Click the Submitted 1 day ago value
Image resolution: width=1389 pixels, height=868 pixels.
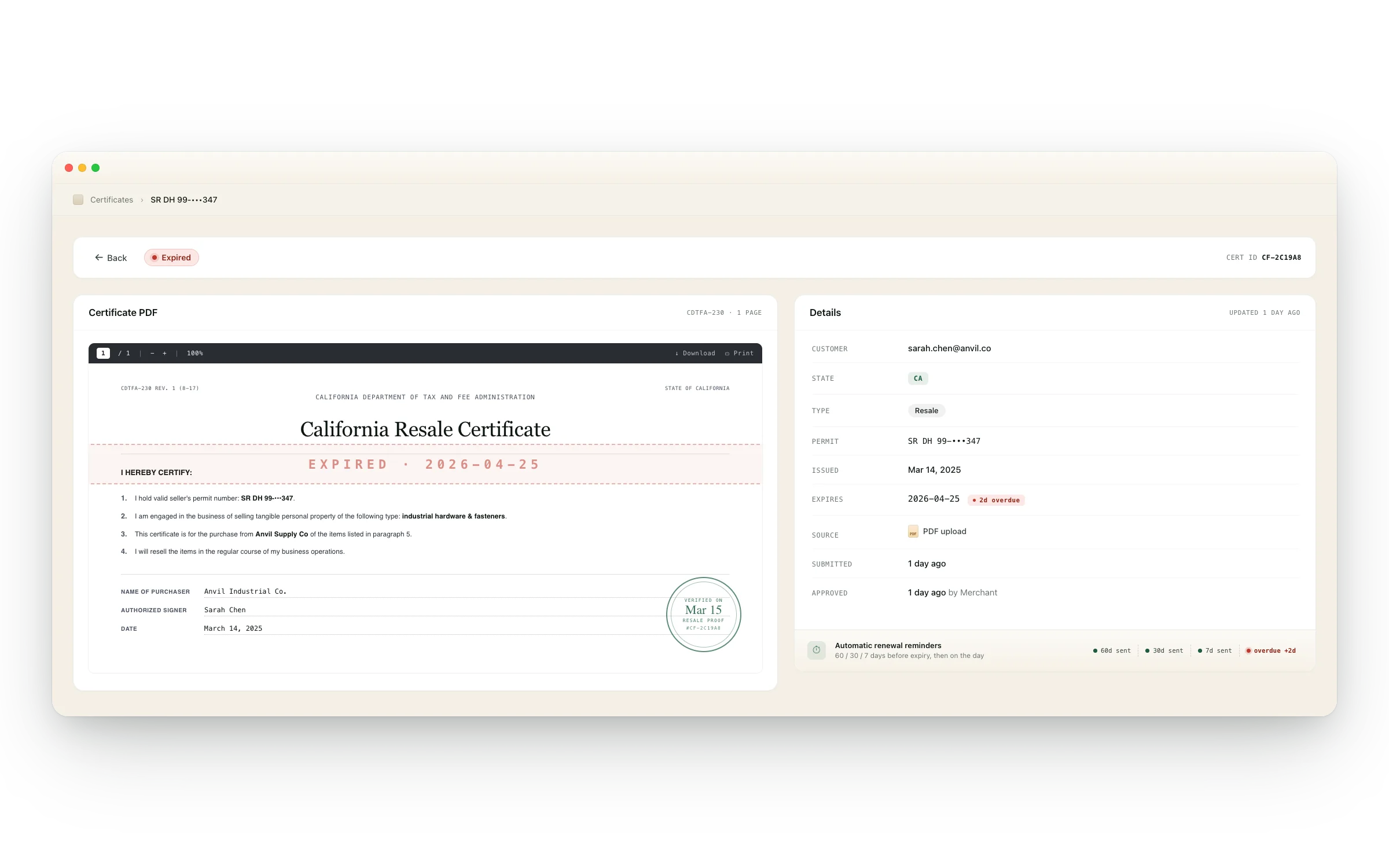[x=927, y=564]
